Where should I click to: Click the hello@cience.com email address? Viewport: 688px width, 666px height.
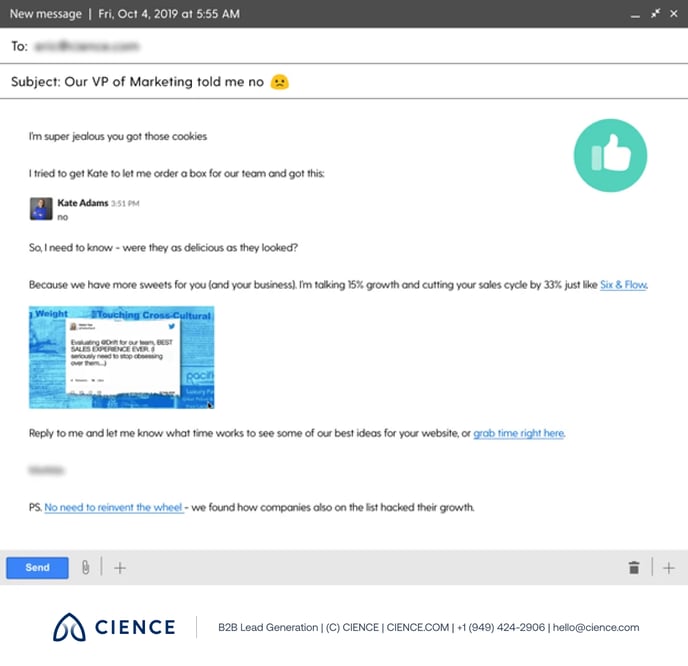596,628
